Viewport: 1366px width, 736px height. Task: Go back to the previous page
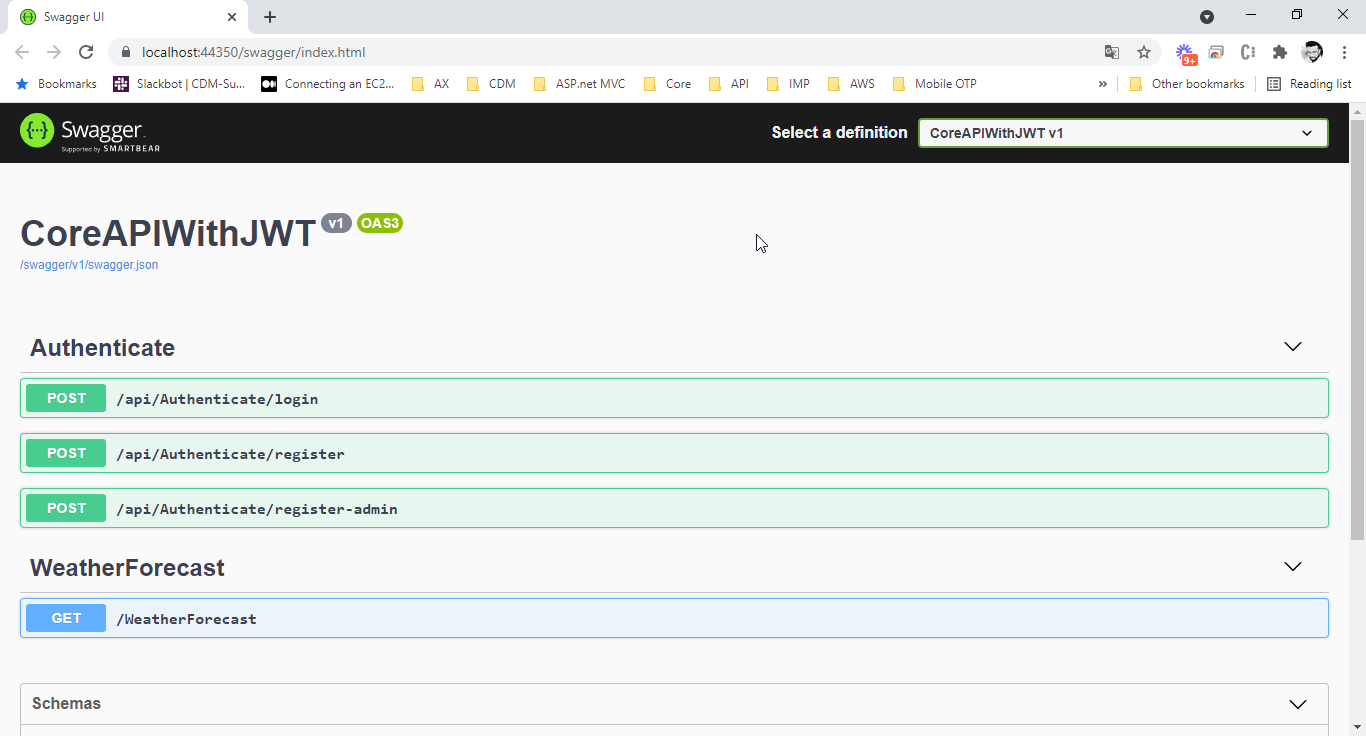pos(22,52)
